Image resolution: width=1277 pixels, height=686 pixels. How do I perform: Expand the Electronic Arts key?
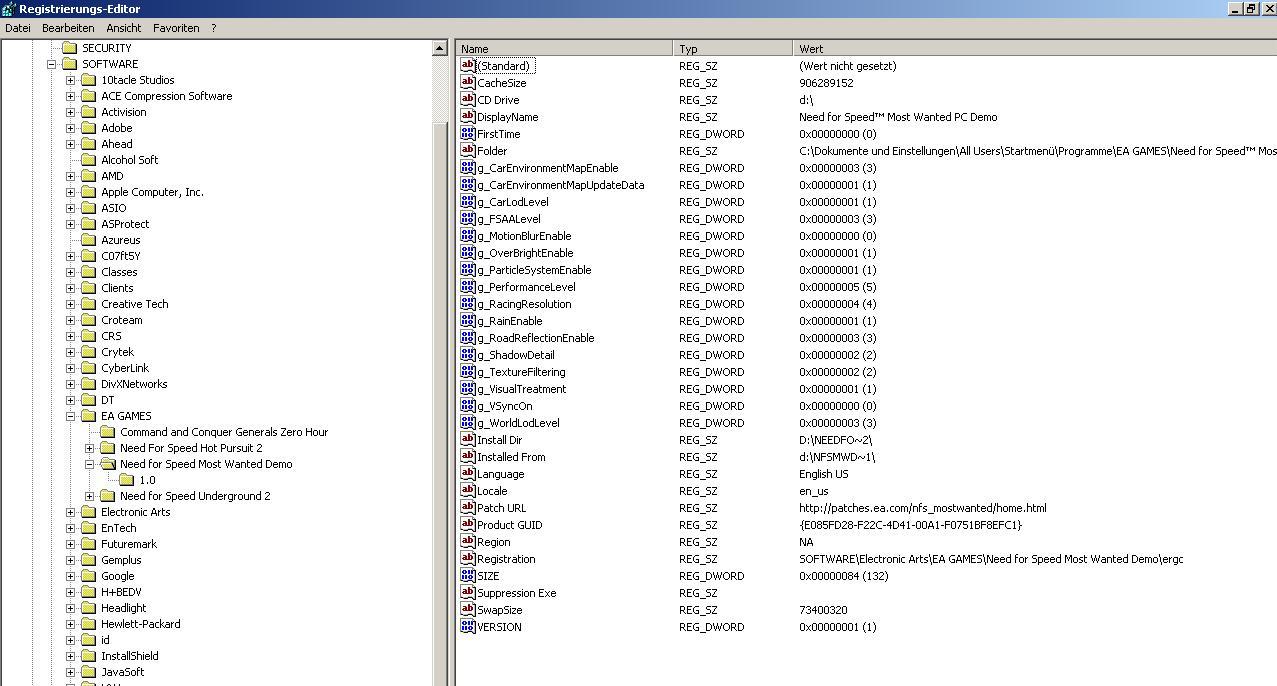pyautogui.click(x=71, y=512)
